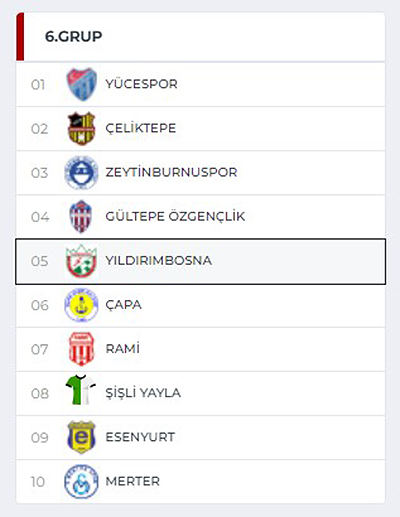The height and width of the screenshot is (517, 400).
Task: Click the ESENYURT team name
Action: (140, 437)
